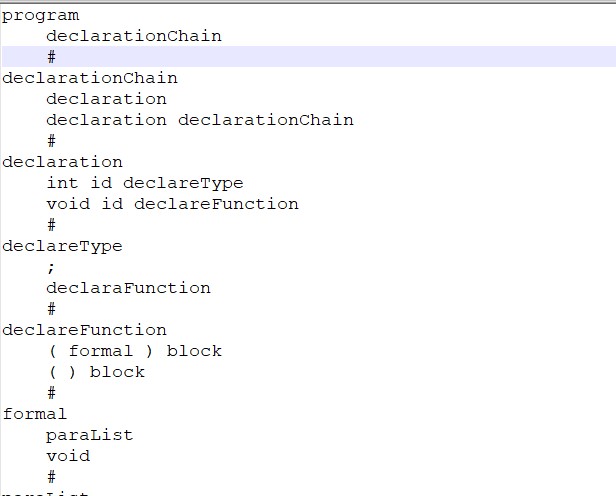Viewport: 616px width, 496px height.
Task: Place cursor at the semicolon line
Action: pyautogui.click(x=51, y=268)
